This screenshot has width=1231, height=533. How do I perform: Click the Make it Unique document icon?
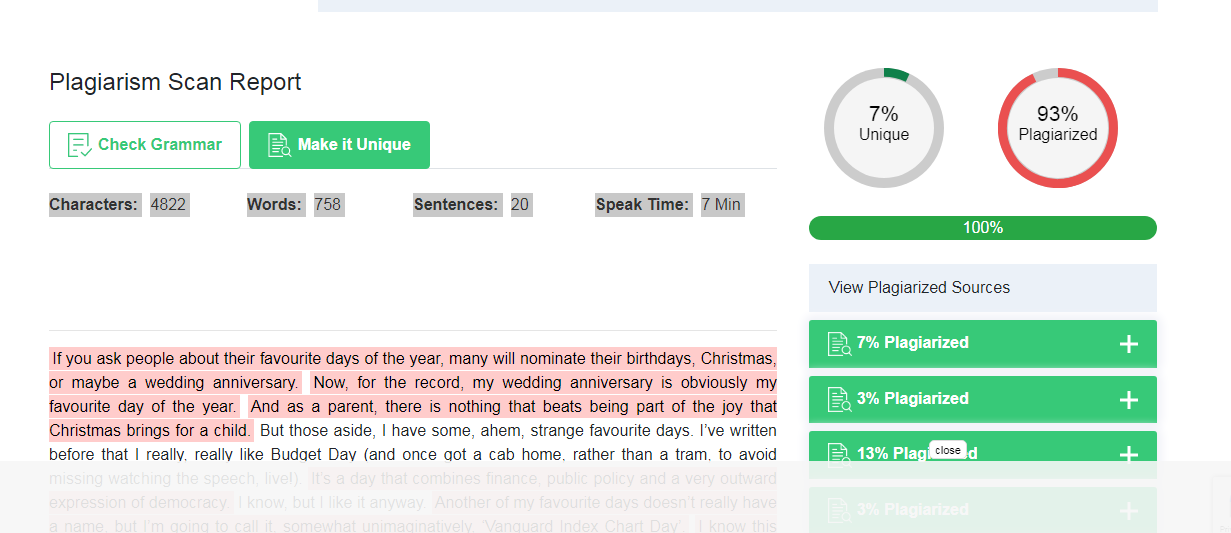coord(279,145)
